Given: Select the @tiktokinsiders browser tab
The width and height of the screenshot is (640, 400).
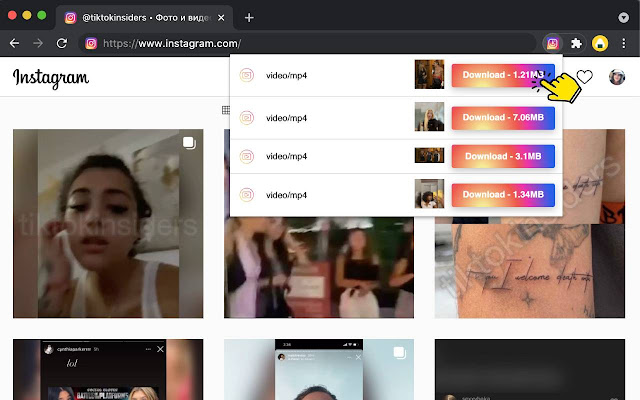Looking at the screenshot, I should point(144,18).
